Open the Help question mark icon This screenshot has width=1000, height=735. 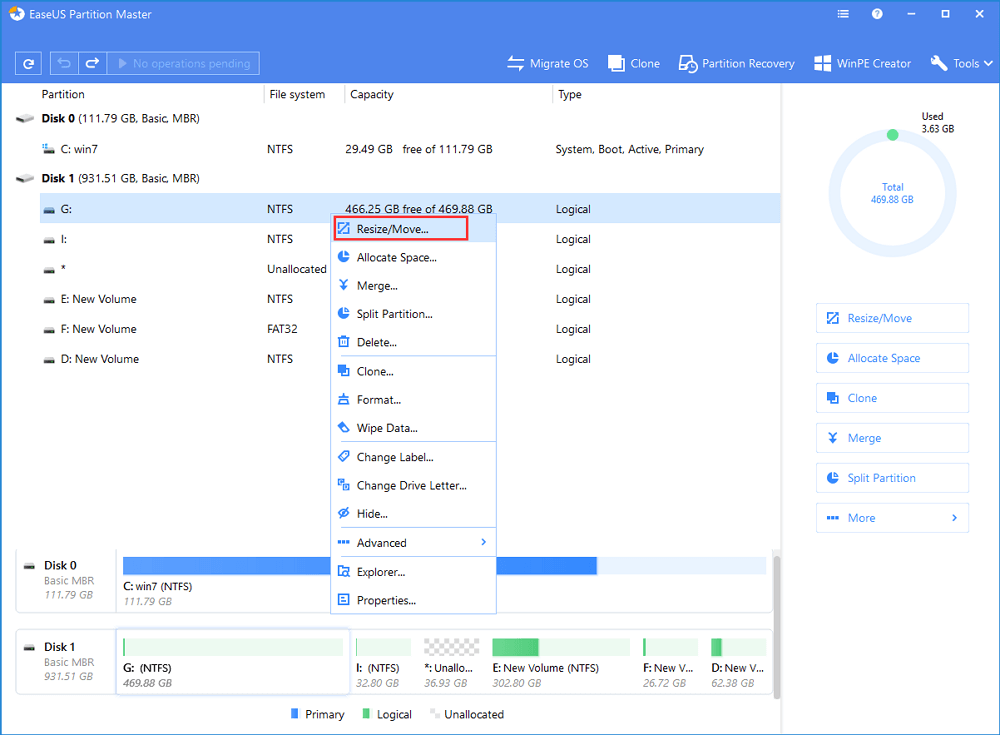click(x=878, y=14)
